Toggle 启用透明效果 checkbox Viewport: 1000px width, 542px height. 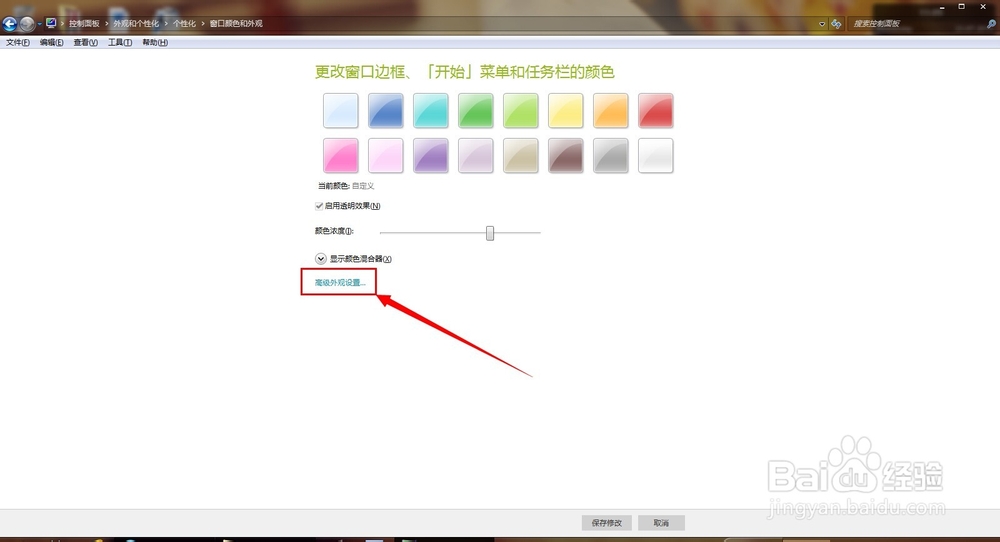click(319, 206)
